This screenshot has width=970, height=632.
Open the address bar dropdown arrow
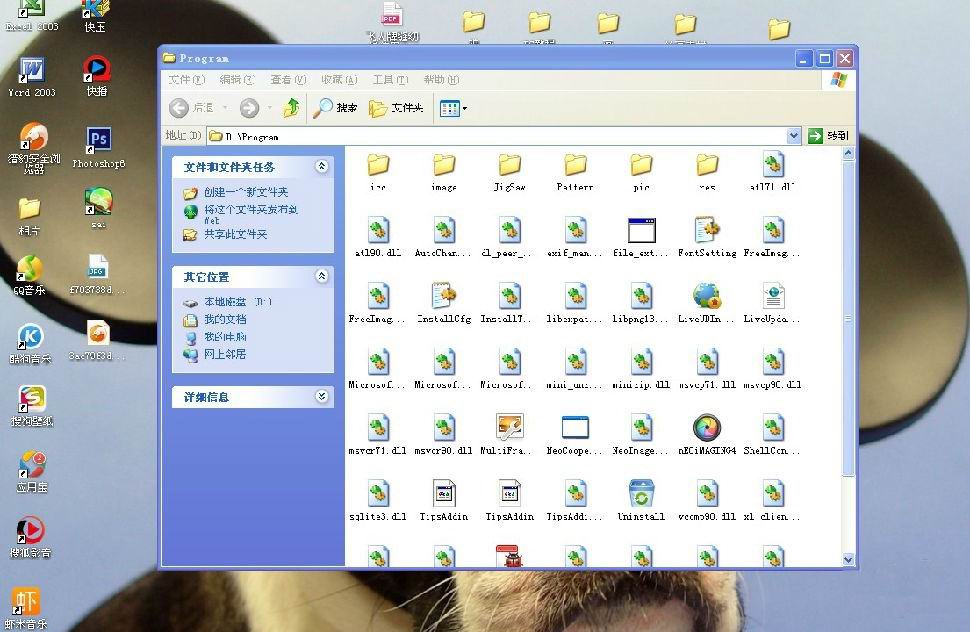coord(794,136)
